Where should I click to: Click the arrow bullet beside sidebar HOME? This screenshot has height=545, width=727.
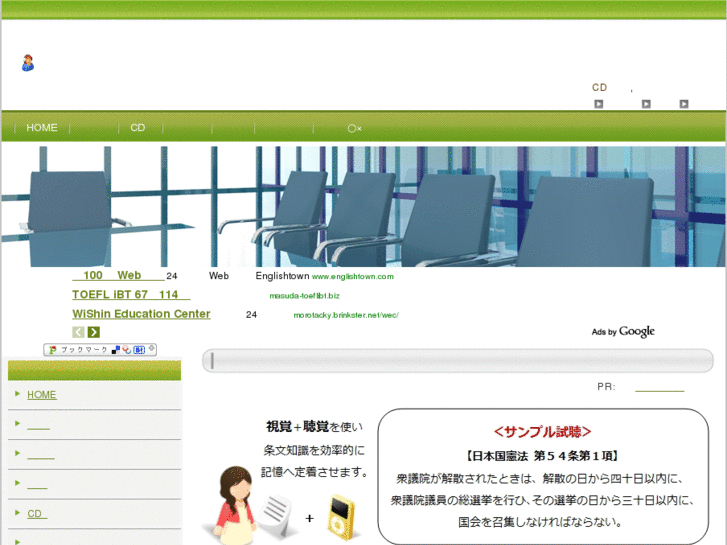17,393
